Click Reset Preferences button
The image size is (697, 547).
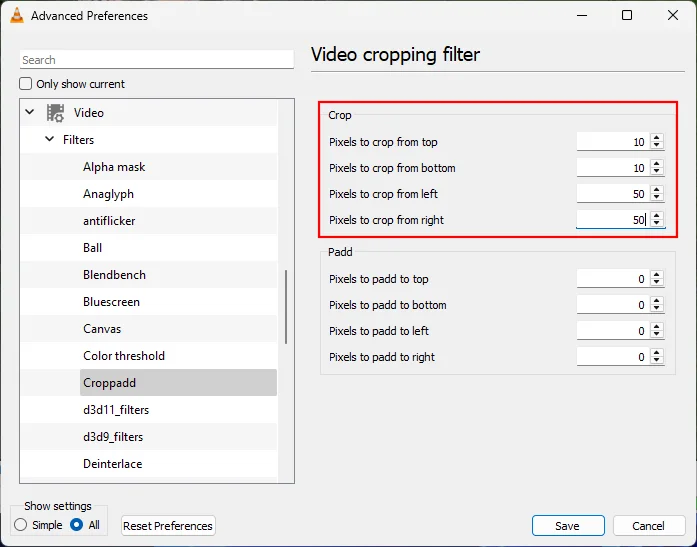point(168,526)
